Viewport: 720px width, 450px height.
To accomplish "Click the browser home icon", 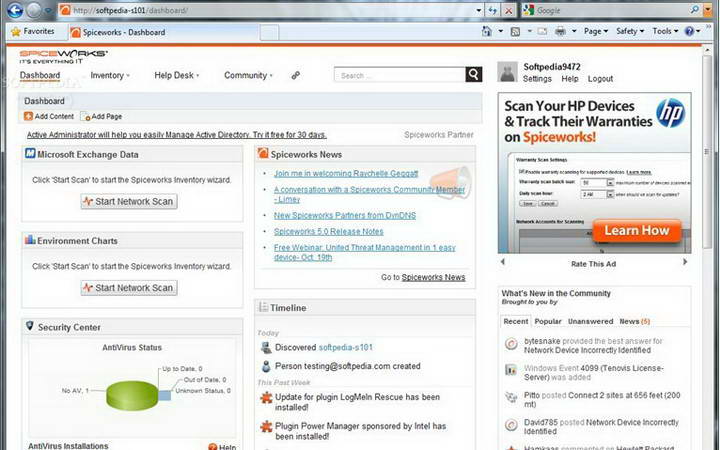I will tap(487, 31).
